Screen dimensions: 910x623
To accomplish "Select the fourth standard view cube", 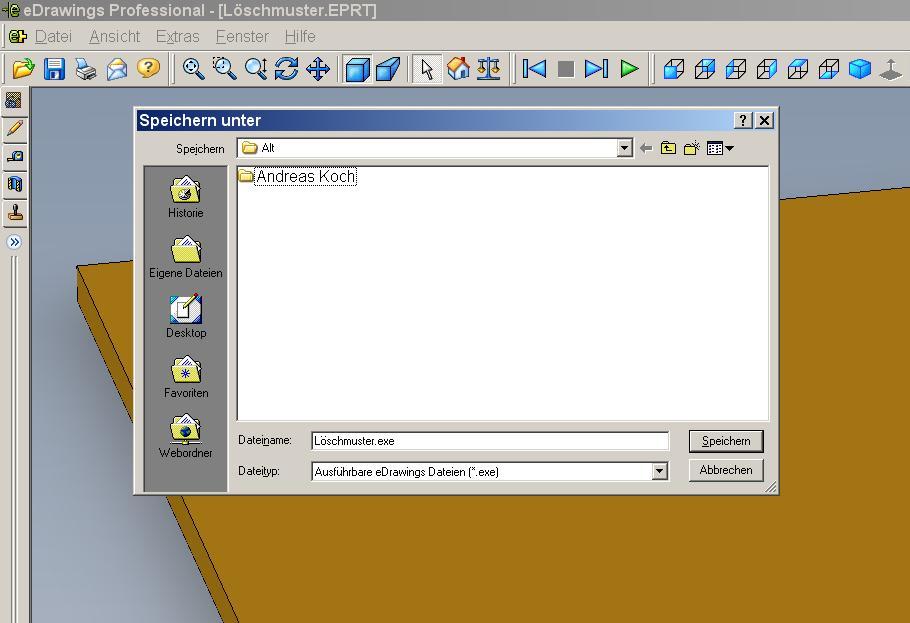I will point(767,69).
